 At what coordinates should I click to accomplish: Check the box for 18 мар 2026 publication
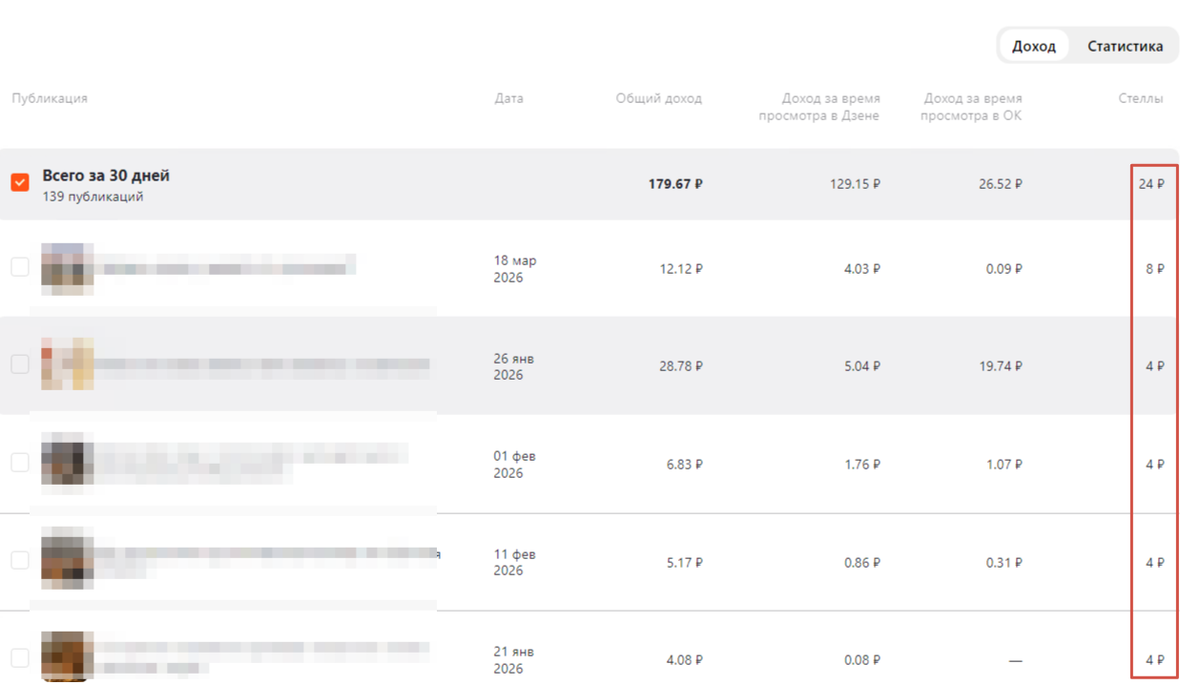point(20,267)
